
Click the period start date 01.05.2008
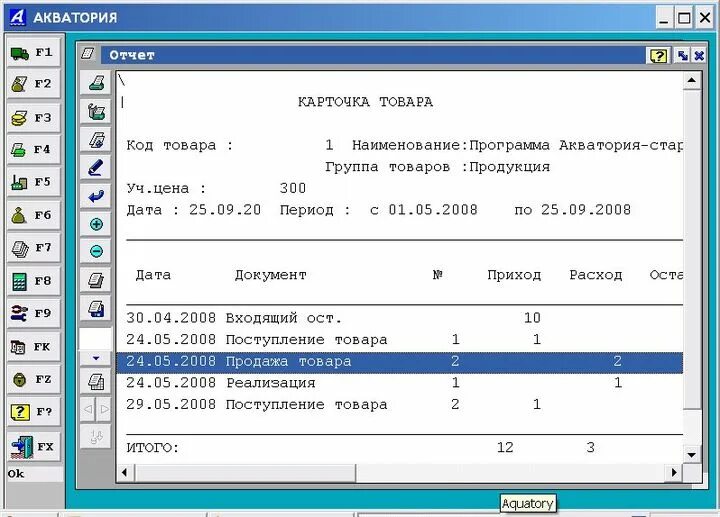tap(433, 210)
